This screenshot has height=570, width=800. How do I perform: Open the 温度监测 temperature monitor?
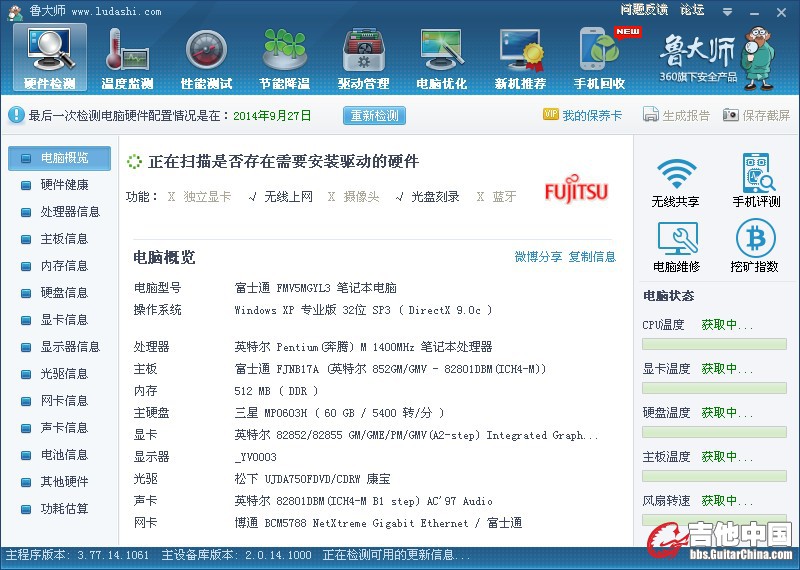(x=127, y=57)
